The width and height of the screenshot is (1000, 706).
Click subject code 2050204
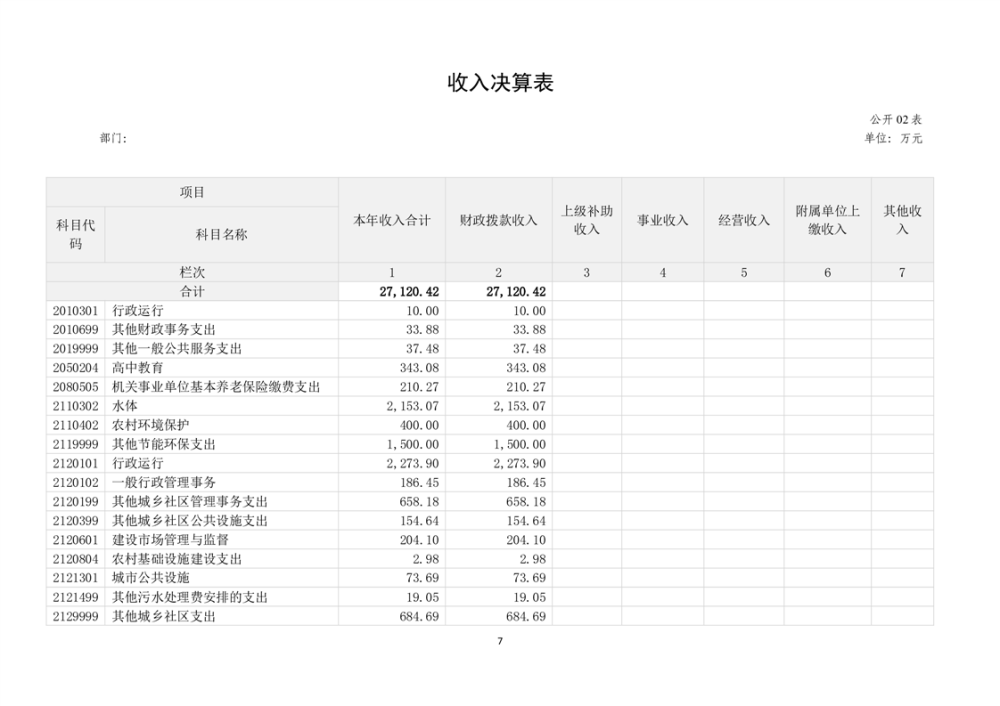[75, 368]
